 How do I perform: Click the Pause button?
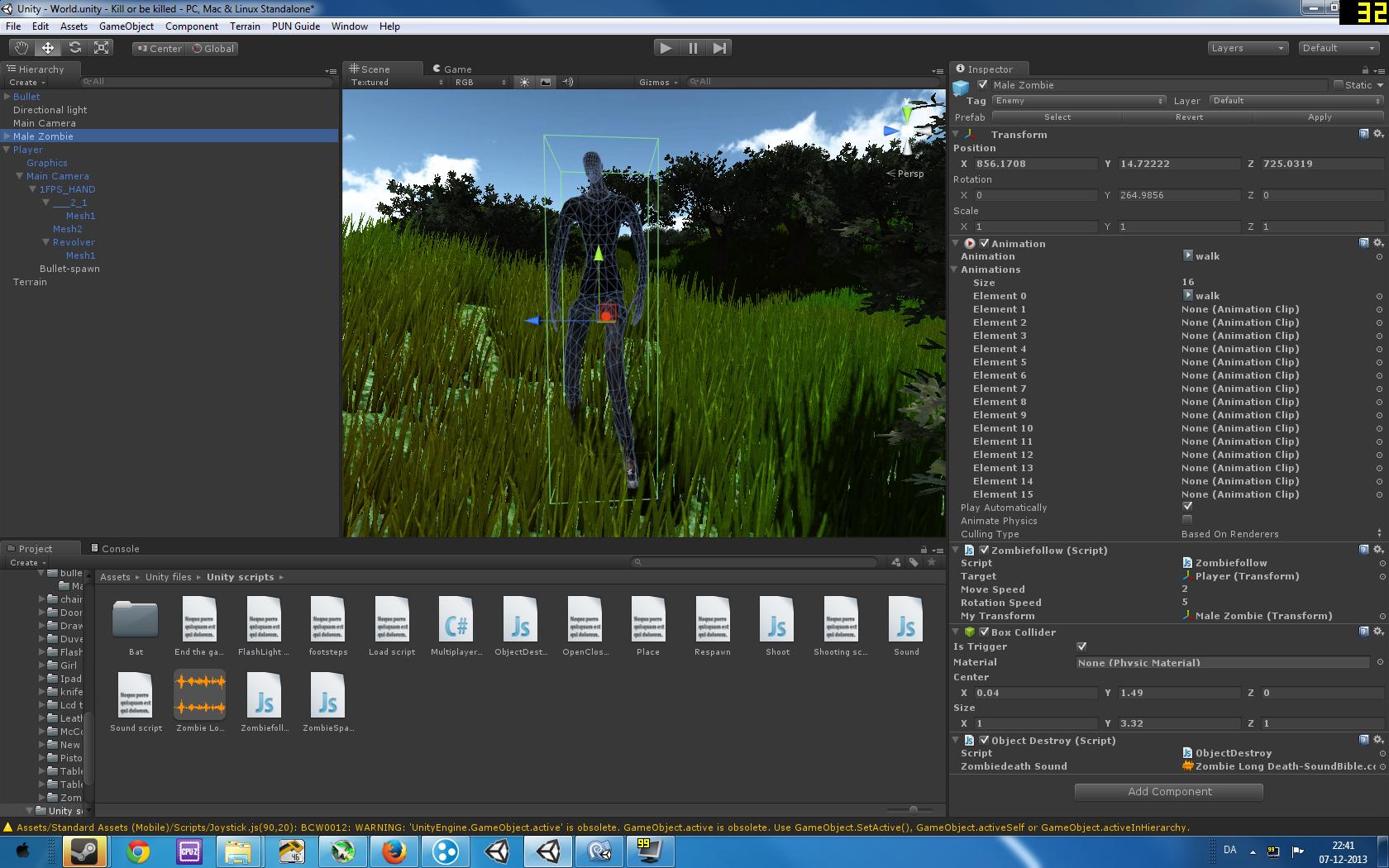tap(692, 48)
